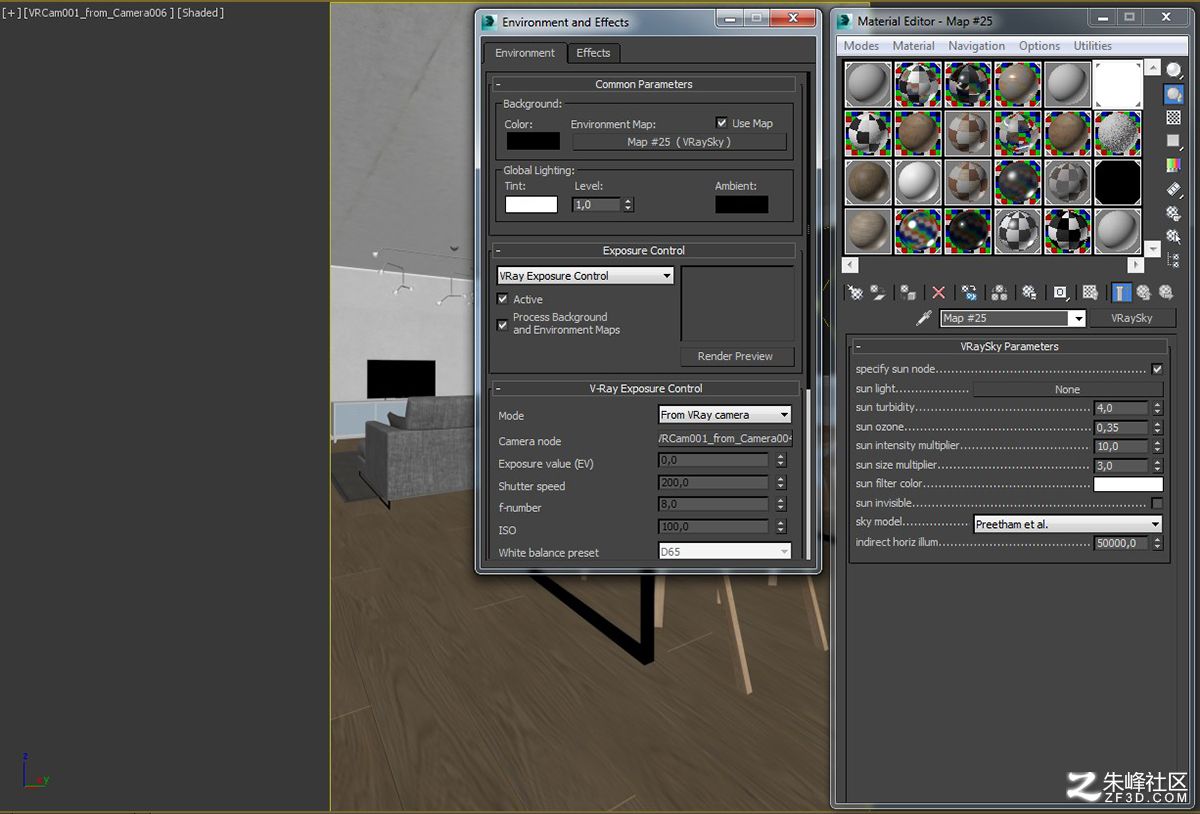Toggle the Active exposure control checkbox
Image resolution: width=1200 pixels, height=814 pixels.
point(503,299)
